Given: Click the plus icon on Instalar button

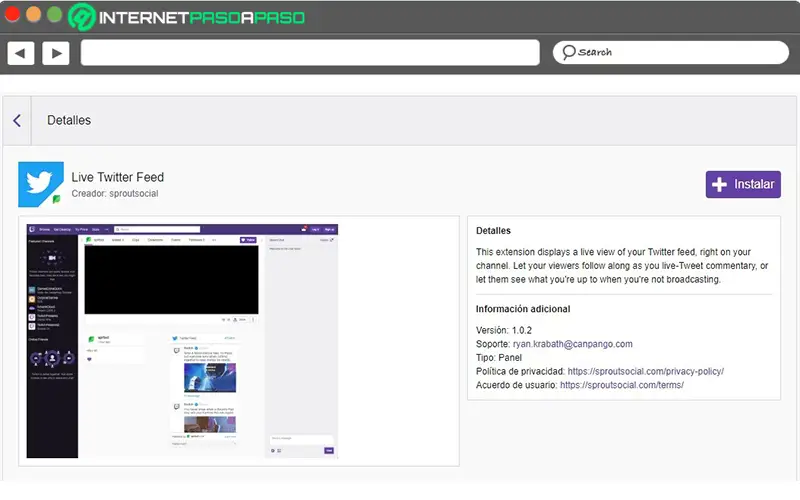Looking at the screenshot, I should pyautogui.click(x=719, y=184).
